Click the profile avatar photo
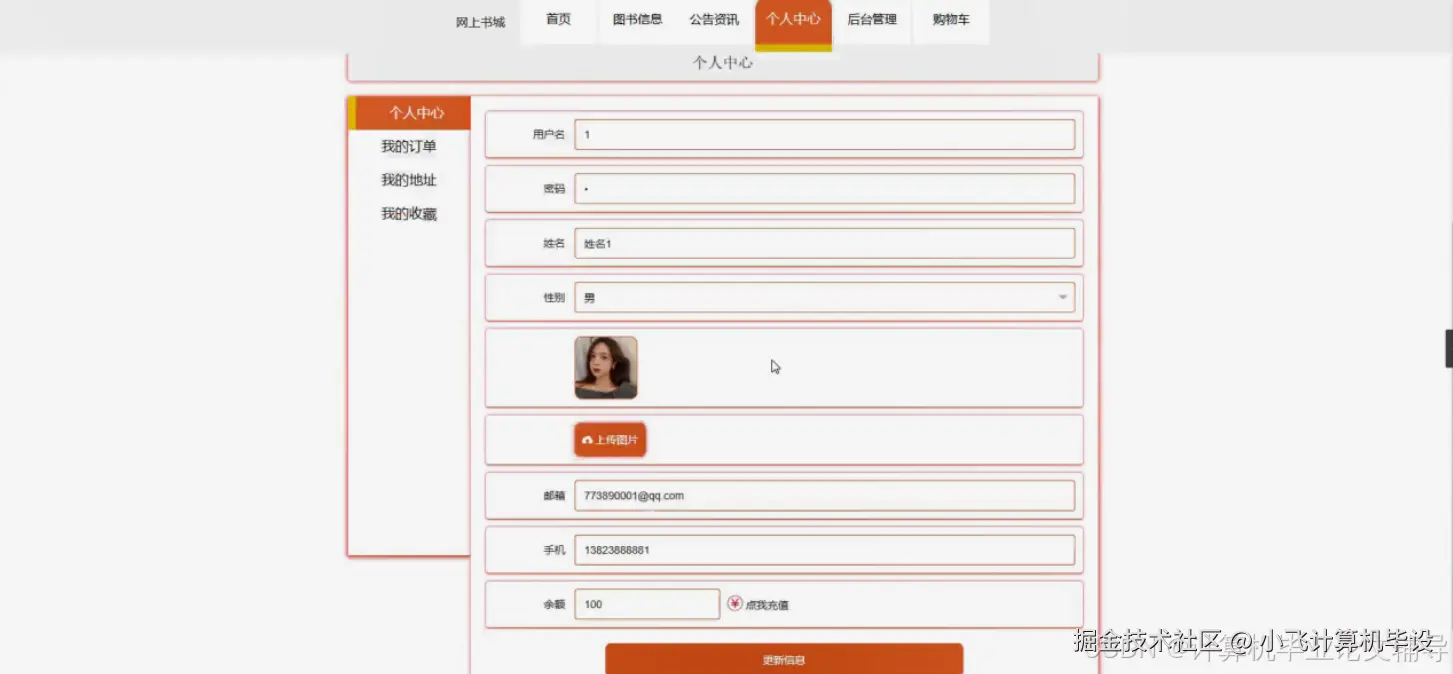1453x674 pixels. click(x=606, y=368)
